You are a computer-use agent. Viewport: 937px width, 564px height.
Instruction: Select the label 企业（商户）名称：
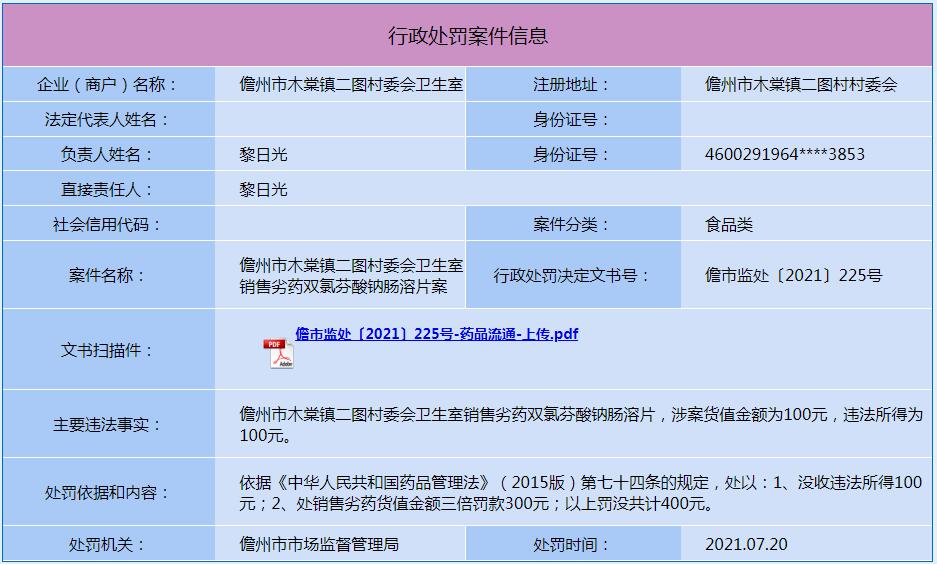(x=108, y=84)
